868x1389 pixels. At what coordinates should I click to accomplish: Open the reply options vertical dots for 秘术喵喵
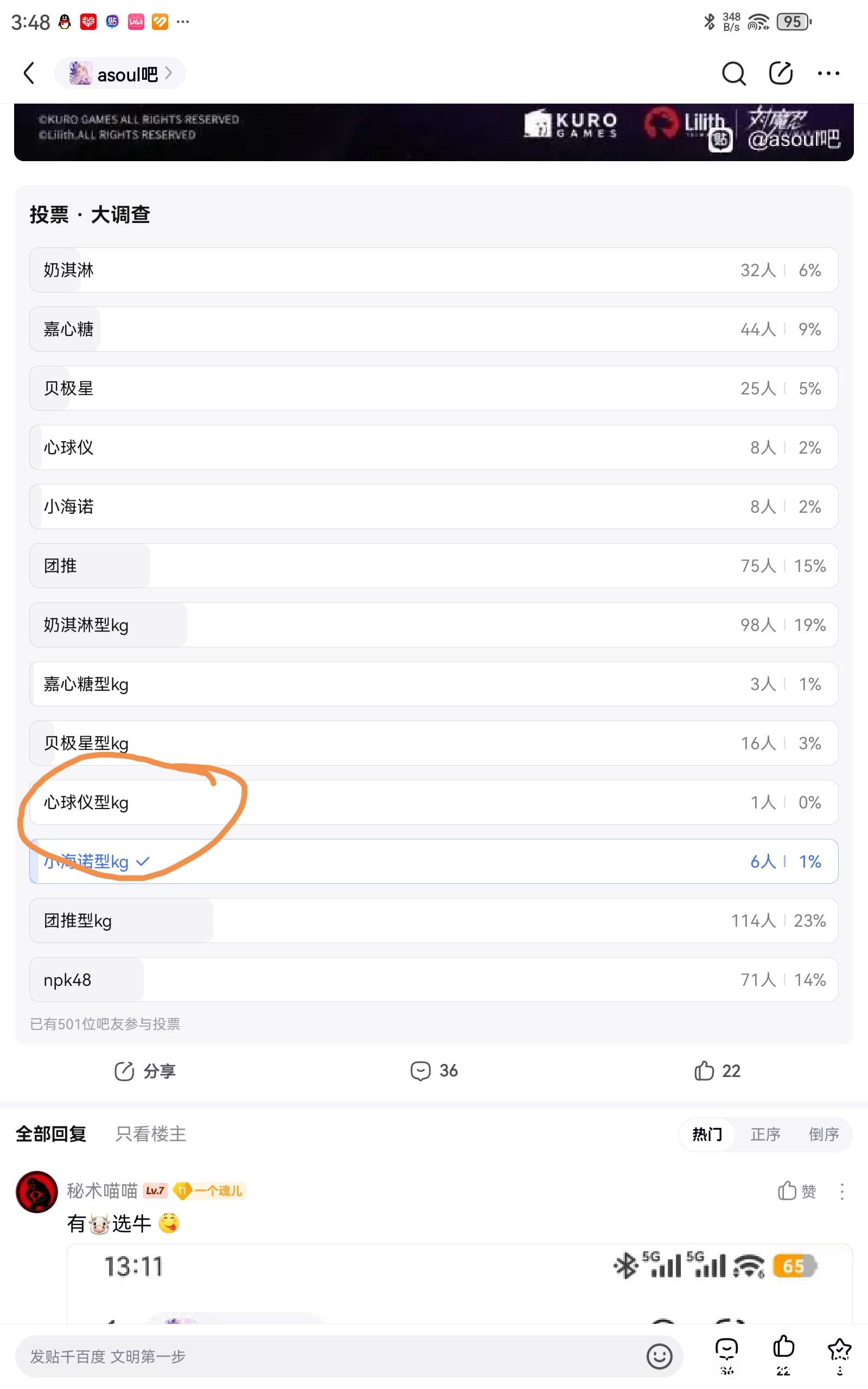click(841, 1192)
